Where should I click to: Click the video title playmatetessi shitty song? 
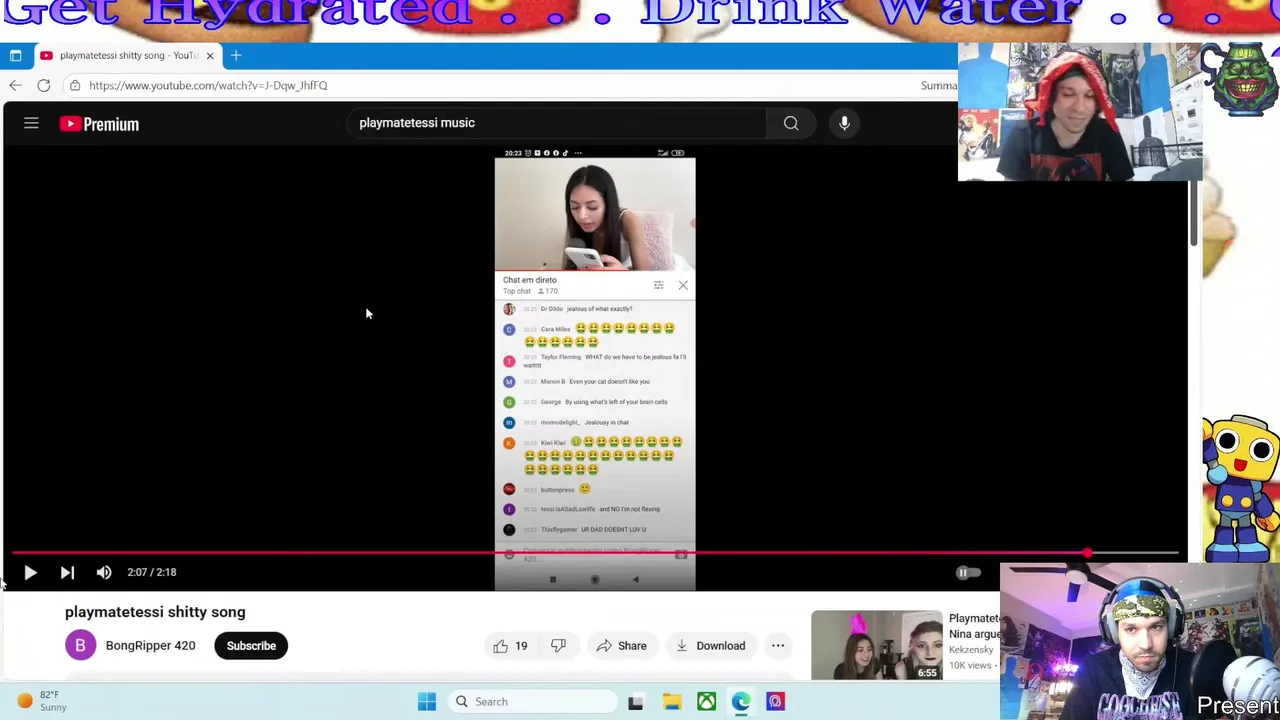click(155, 612)
